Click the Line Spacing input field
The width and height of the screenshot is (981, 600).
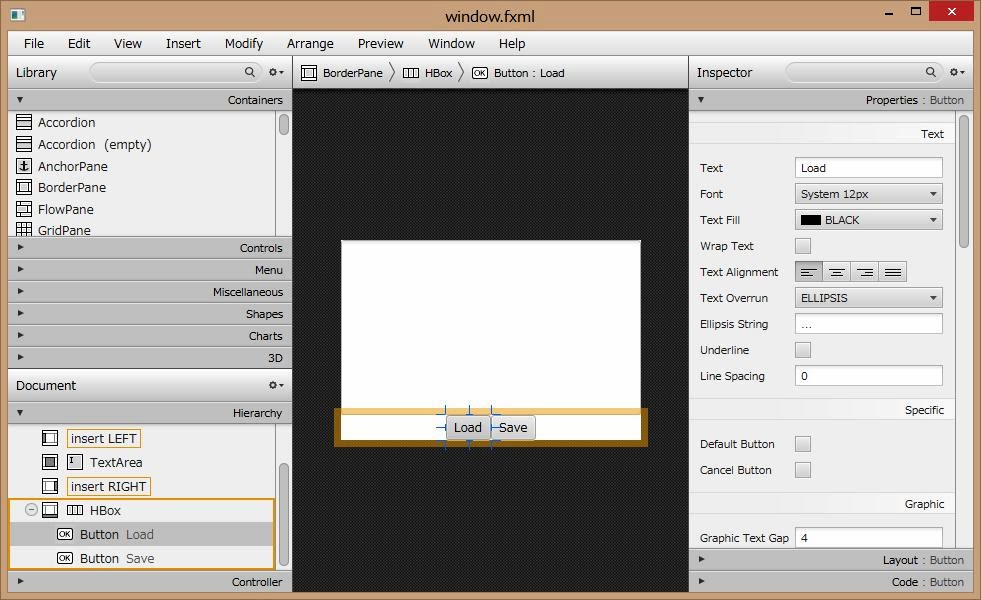868,376
